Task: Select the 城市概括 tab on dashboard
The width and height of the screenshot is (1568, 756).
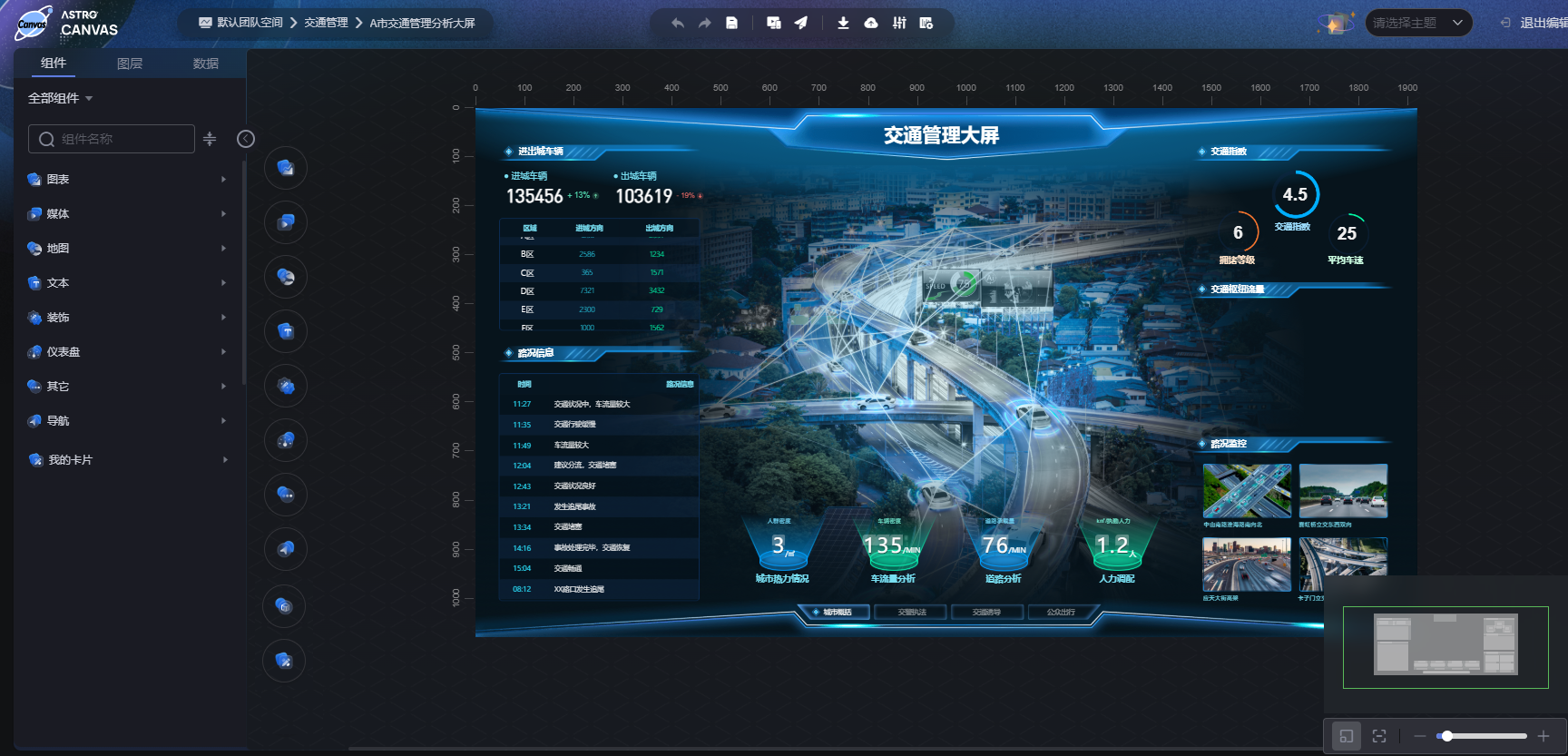Action: 836,613
